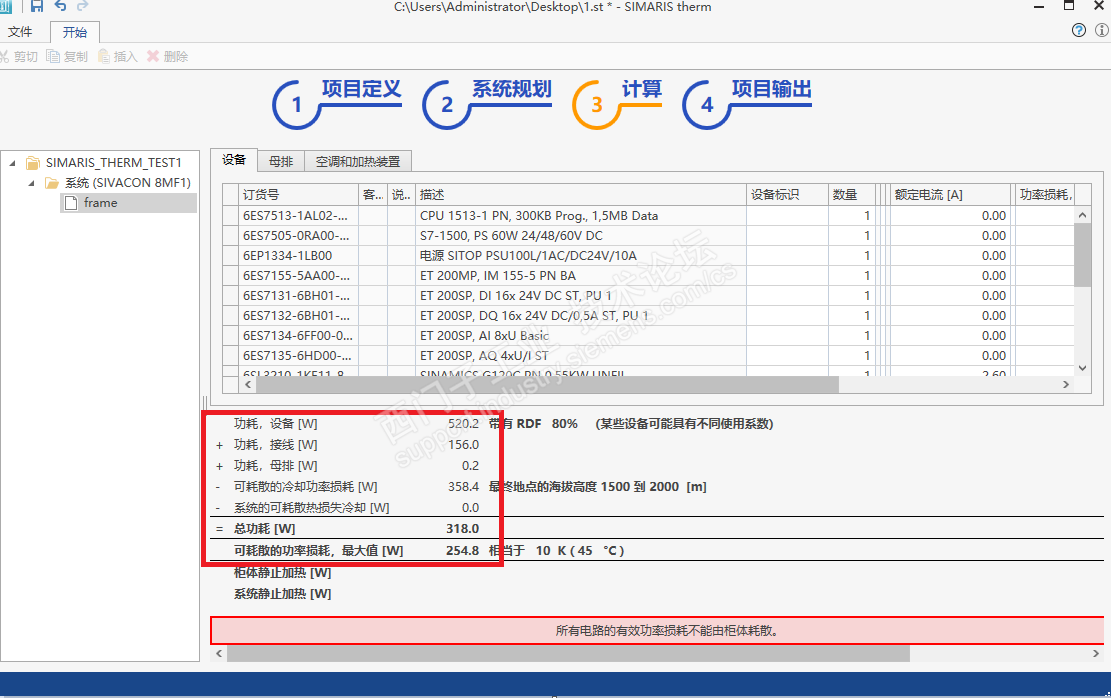Image resolution: width=1111 pixels, height=698 pixels.
Task: Click the Redo arrow icon
Action: (x=82, y=6)
